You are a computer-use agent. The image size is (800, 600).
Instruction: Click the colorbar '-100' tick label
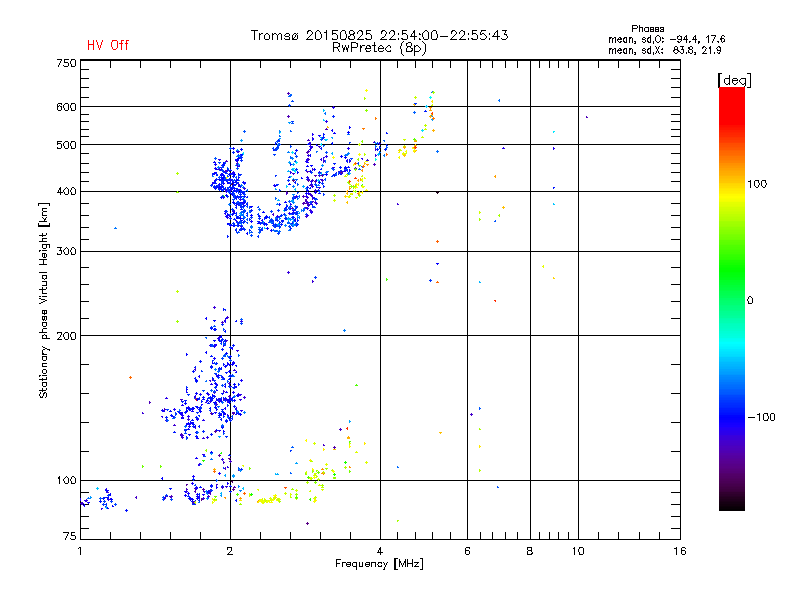tap(761, 417)
